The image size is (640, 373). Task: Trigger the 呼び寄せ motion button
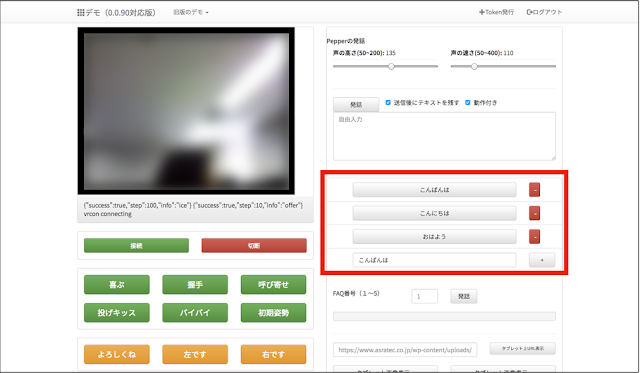273,284
